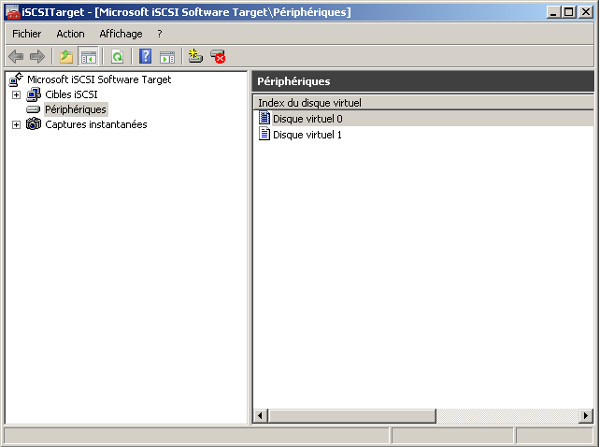Click the horizontal scrollbar thumb
This screenshot has width=600, height=447.
point(352,416)
